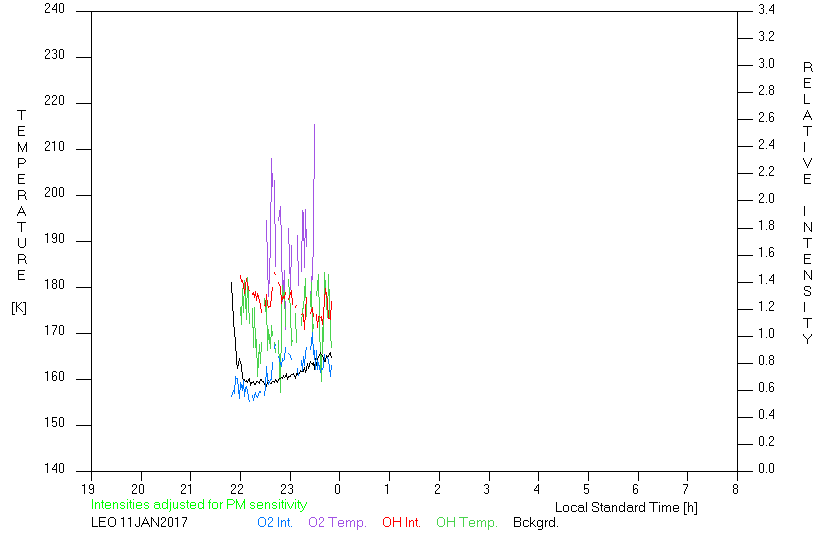Click relative intensity value 1.0

[766, 333]
